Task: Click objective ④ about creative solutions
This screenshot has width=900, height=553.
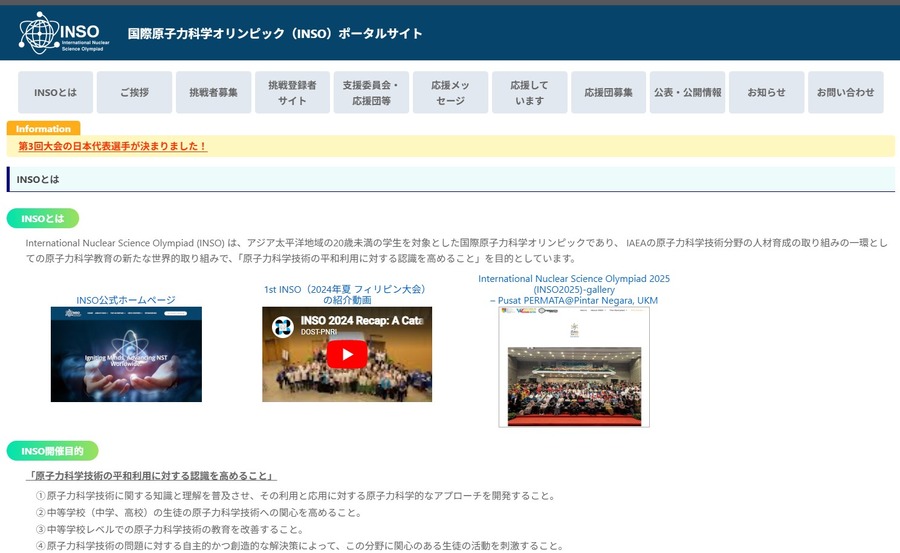Action: (x=300, y=546)
